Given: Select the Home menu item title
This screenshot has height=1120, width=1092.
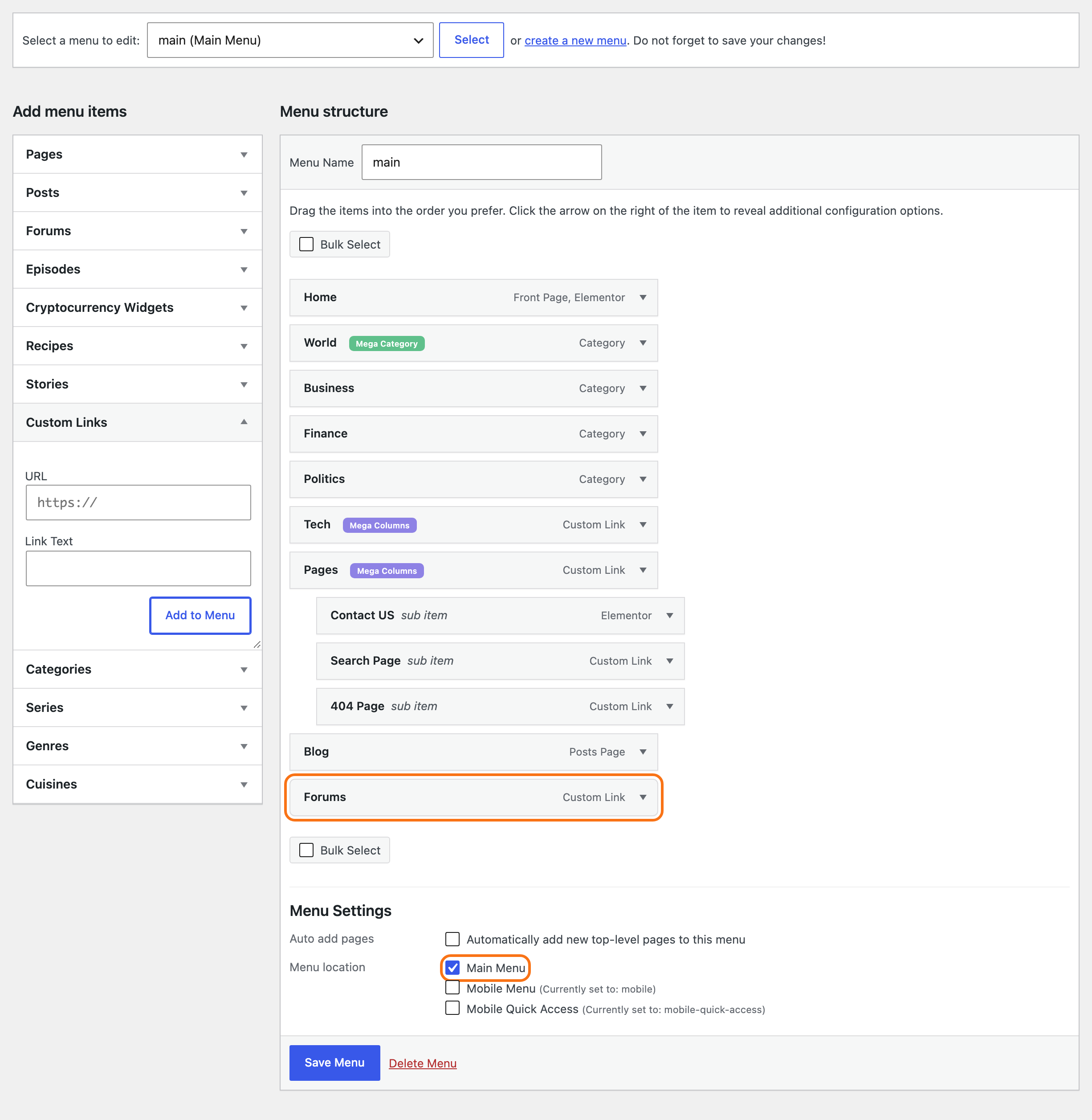Looking at the screenshot, I should [320, 297].
